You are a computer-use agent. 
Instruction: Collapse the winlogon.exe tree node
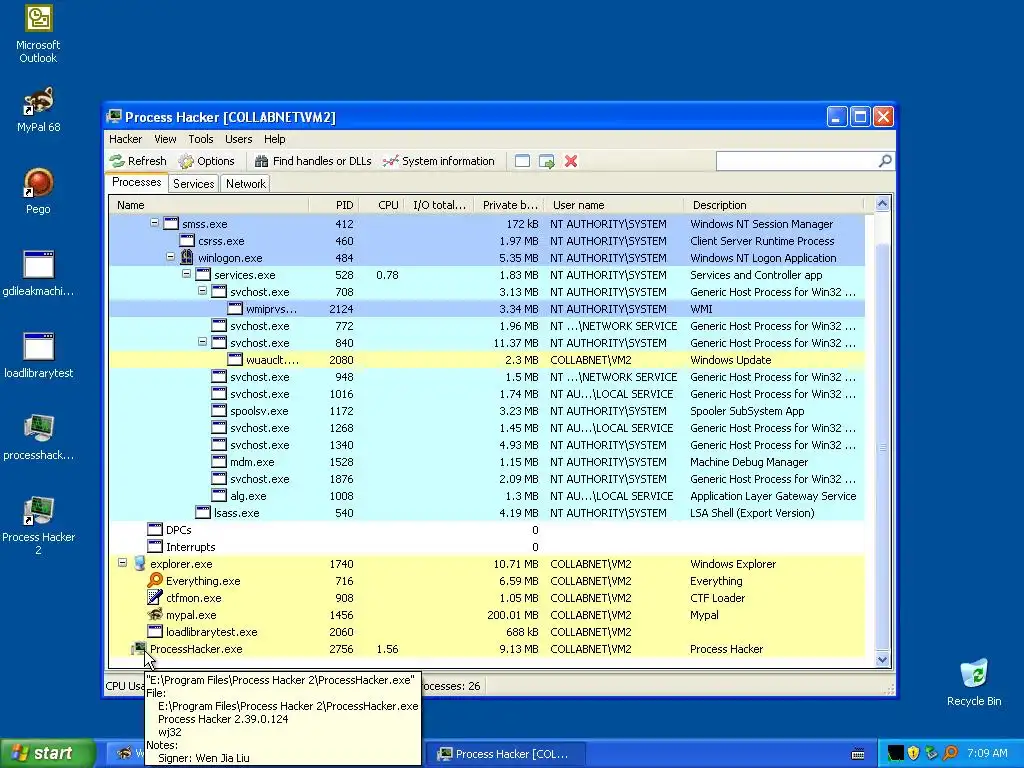[170, 257]
